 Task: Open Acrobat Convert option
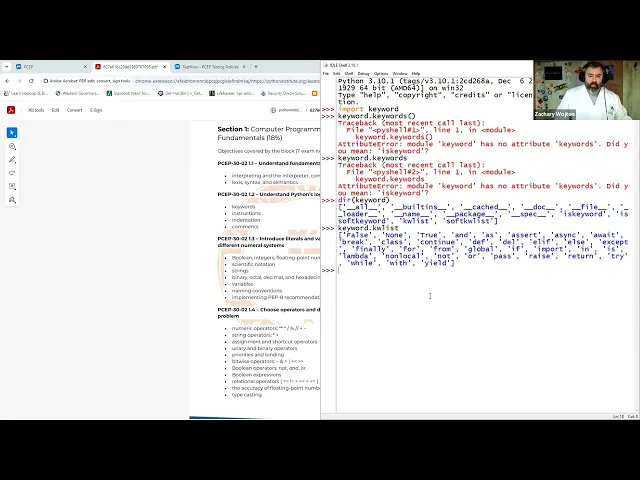pyautogui.click(x=74, y=110)
